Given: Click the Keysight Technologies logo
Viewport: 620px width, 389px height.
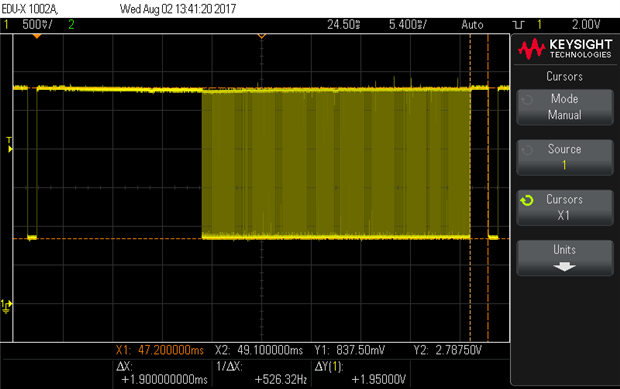Looking at the screenshot, I should point(565,49).
